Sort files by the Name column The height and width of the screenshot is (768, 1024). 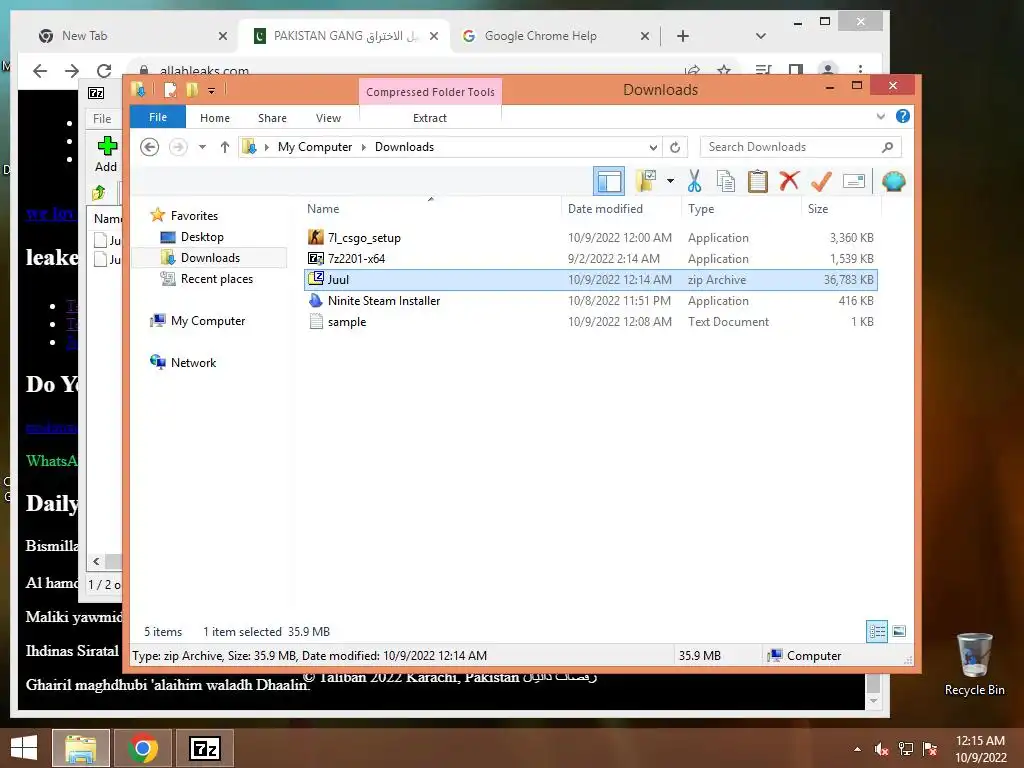click(431, 208)
